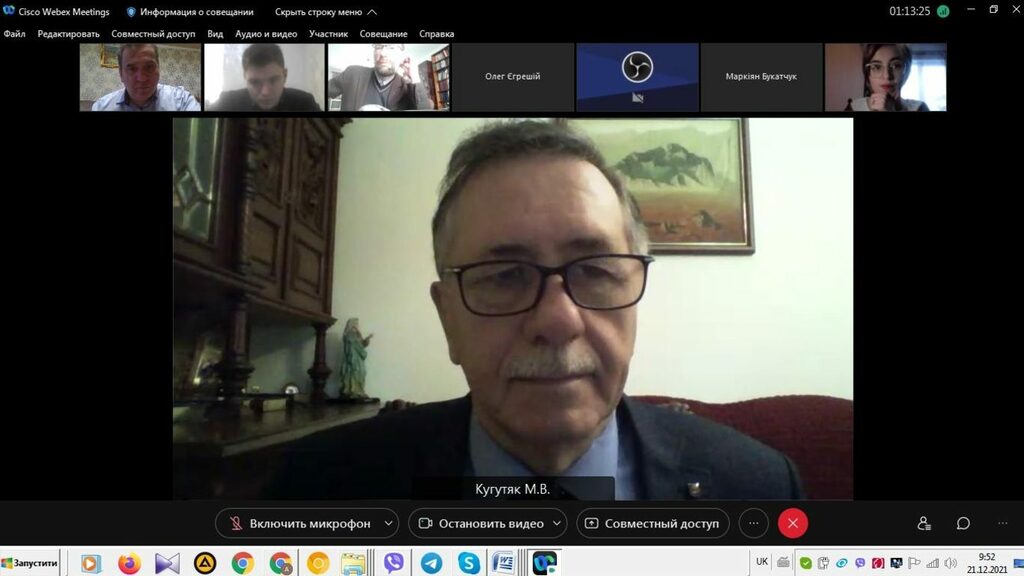
Task: Open panel options ellipsis at bottom right
Action: (x=1002, y=523)
